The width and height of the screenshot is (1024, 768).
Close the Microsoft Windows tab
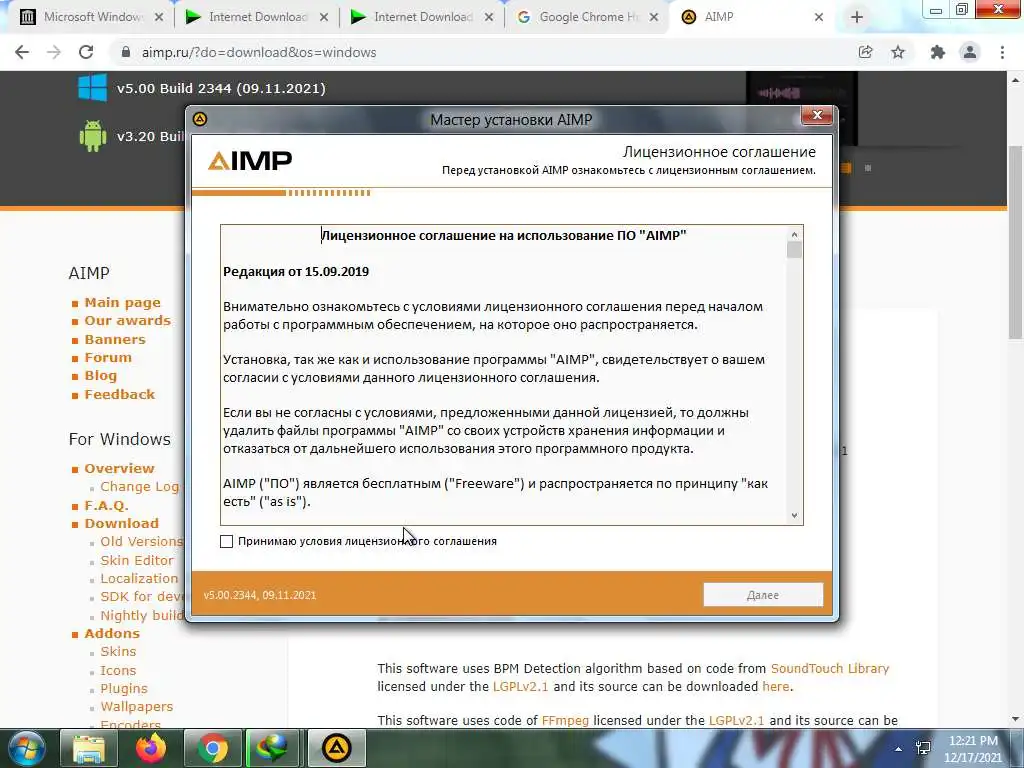point(159,18)
